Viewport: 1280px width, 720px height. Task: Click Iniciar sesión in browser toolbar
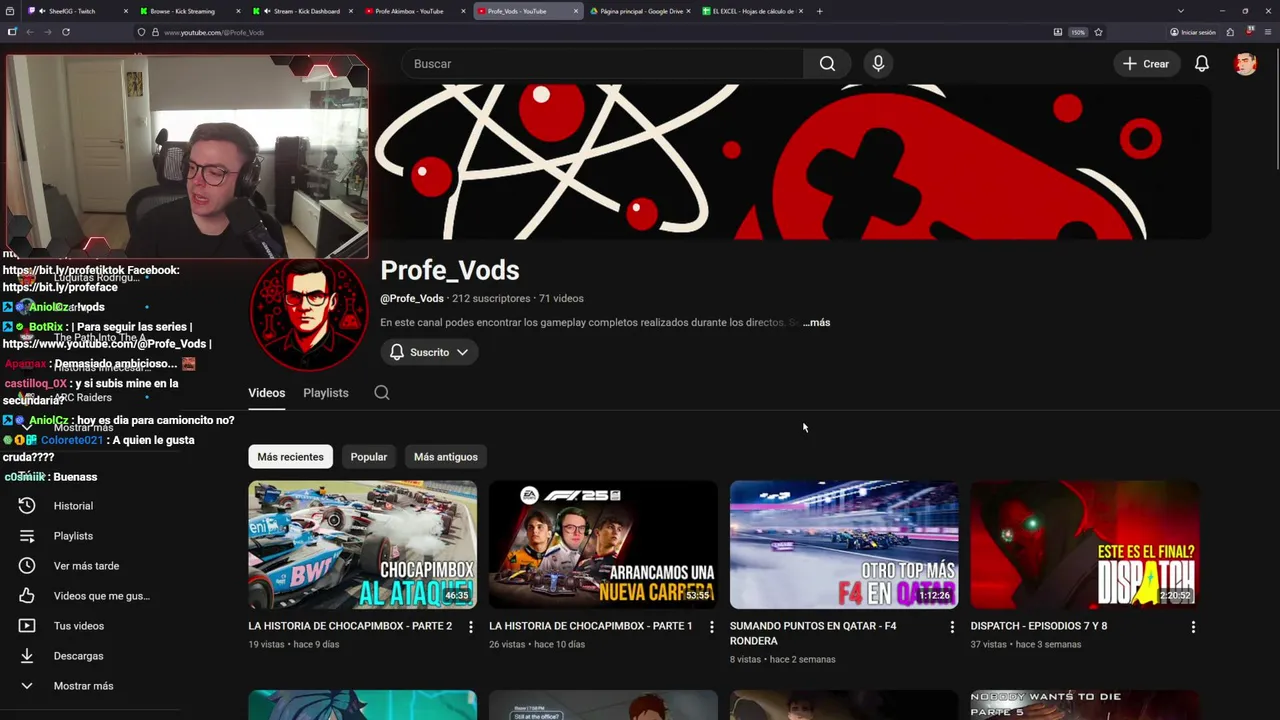point(1193,32)
